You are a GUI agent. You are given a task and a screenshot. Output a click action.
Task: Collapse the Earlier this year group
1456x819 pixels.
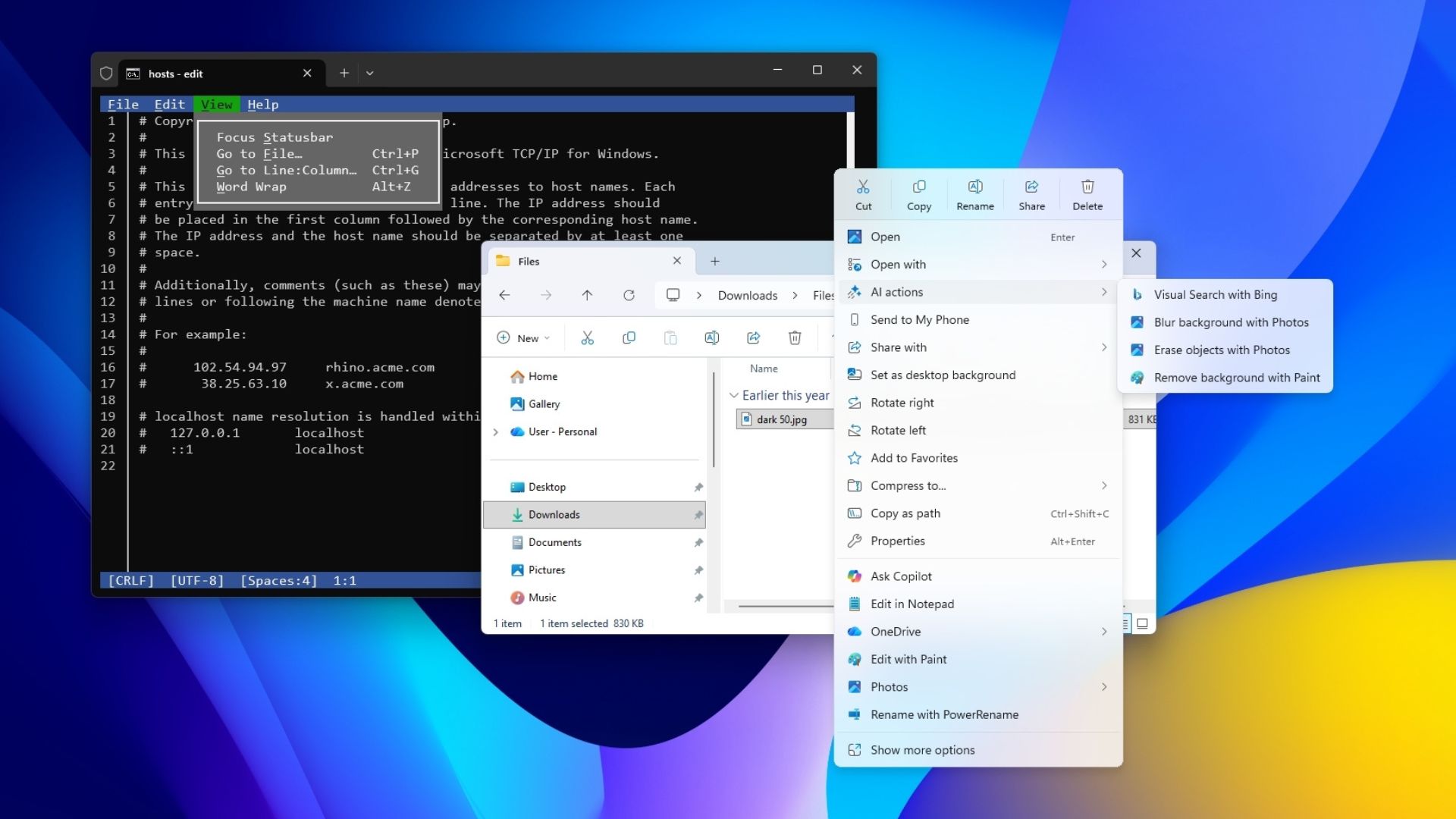pos(734,395)
